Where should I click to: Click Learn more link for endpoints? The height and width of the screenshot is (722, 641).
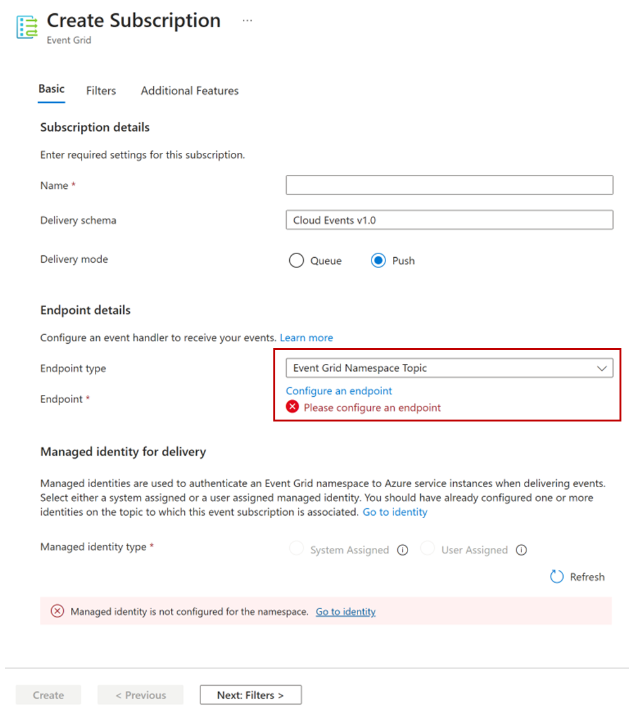pos(306,338)
